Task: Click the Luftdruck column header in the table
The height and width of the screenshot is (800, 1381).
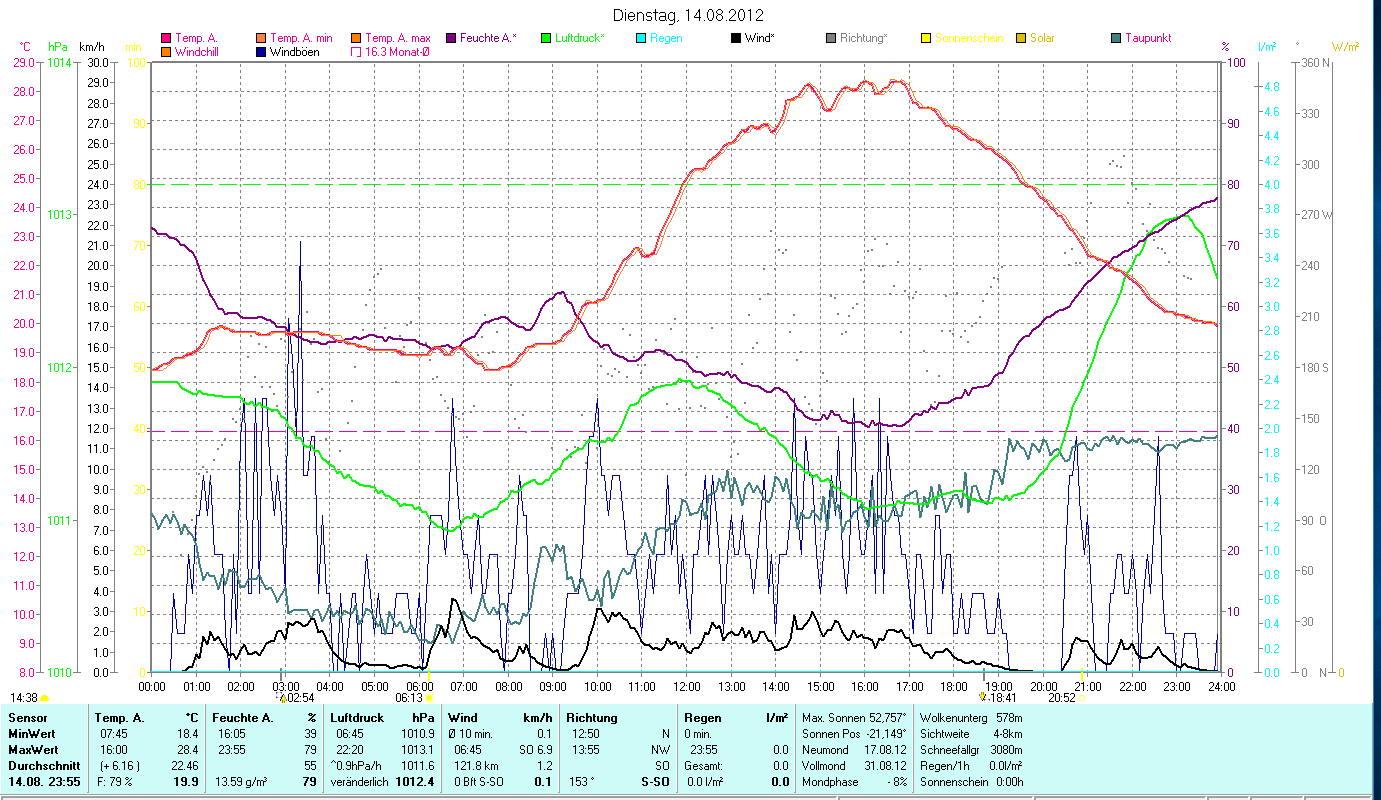Action: point(355,718)
